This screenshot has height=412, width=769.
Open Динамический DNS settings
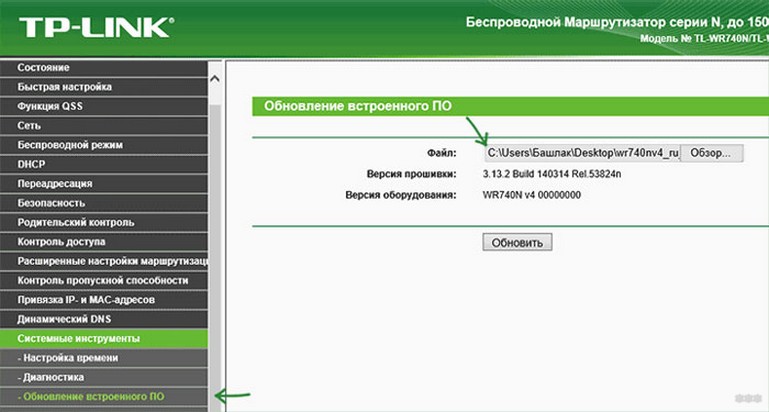point(103,319)
